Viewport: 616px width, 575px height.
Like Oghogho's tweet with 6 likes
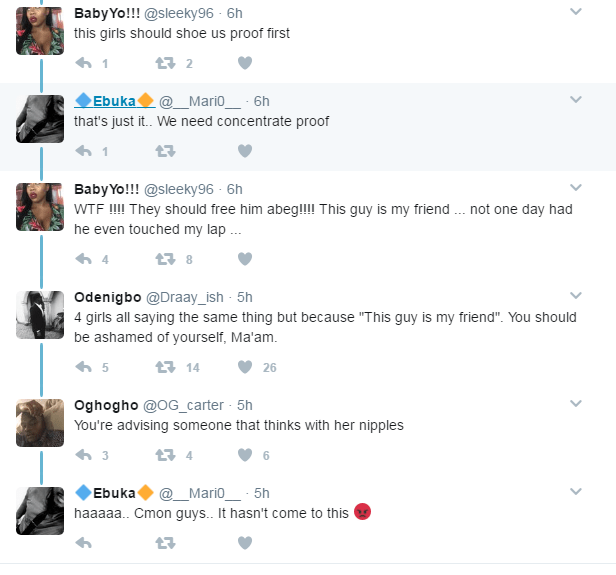click(x=244, y=455)
